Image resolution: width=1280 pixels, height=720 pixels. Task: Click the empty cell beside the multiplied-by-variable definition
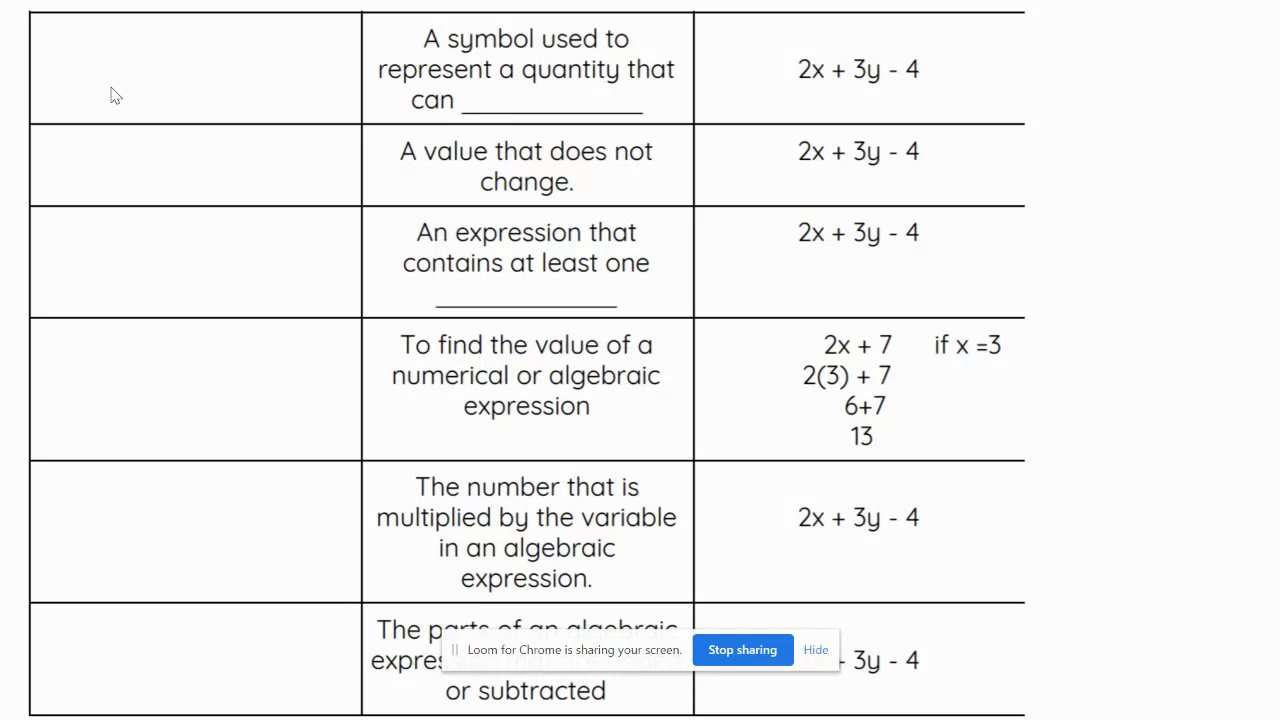(x=195, y=531)
